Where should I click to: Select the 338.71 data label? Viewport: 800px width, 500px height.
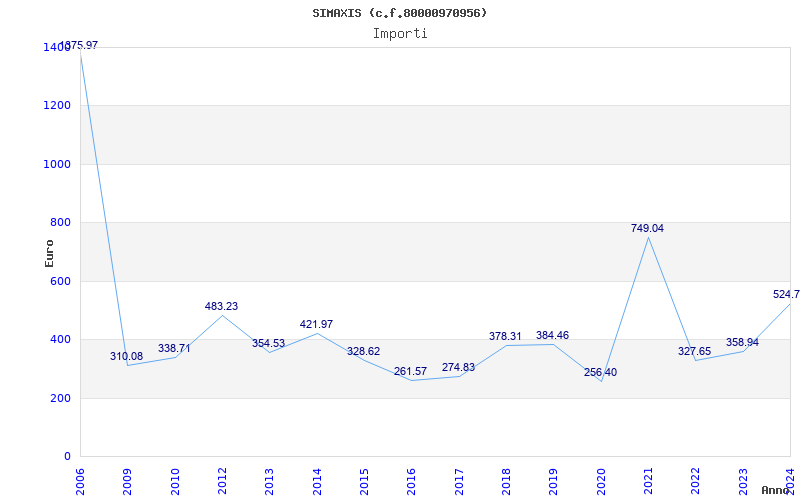(x=174, y=348)
